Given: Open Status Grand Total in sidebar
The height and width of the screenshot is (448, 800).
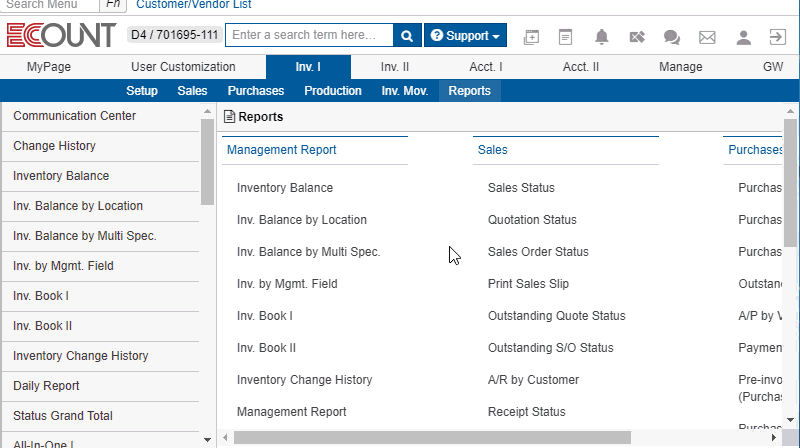Looking at the screenshot, I should [101, 416].
